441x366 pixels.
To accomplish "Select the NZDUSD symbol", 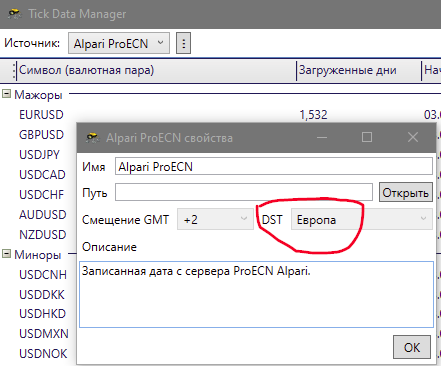I will [43, 235].
